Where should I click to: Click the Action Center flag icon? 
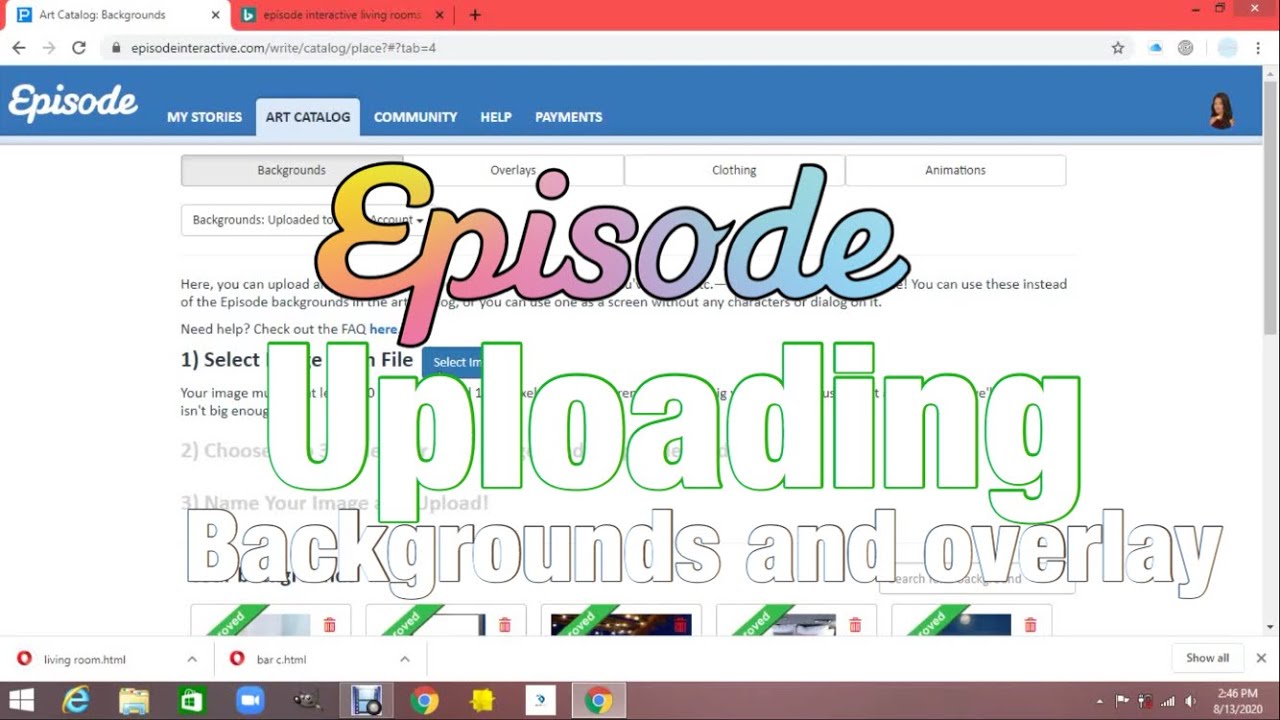[1123, 701]
